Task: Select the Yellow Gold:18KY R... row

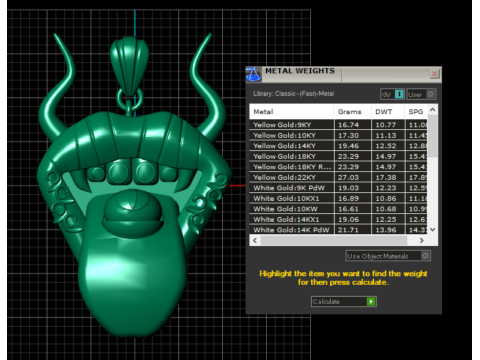Action: click(338, 167)
